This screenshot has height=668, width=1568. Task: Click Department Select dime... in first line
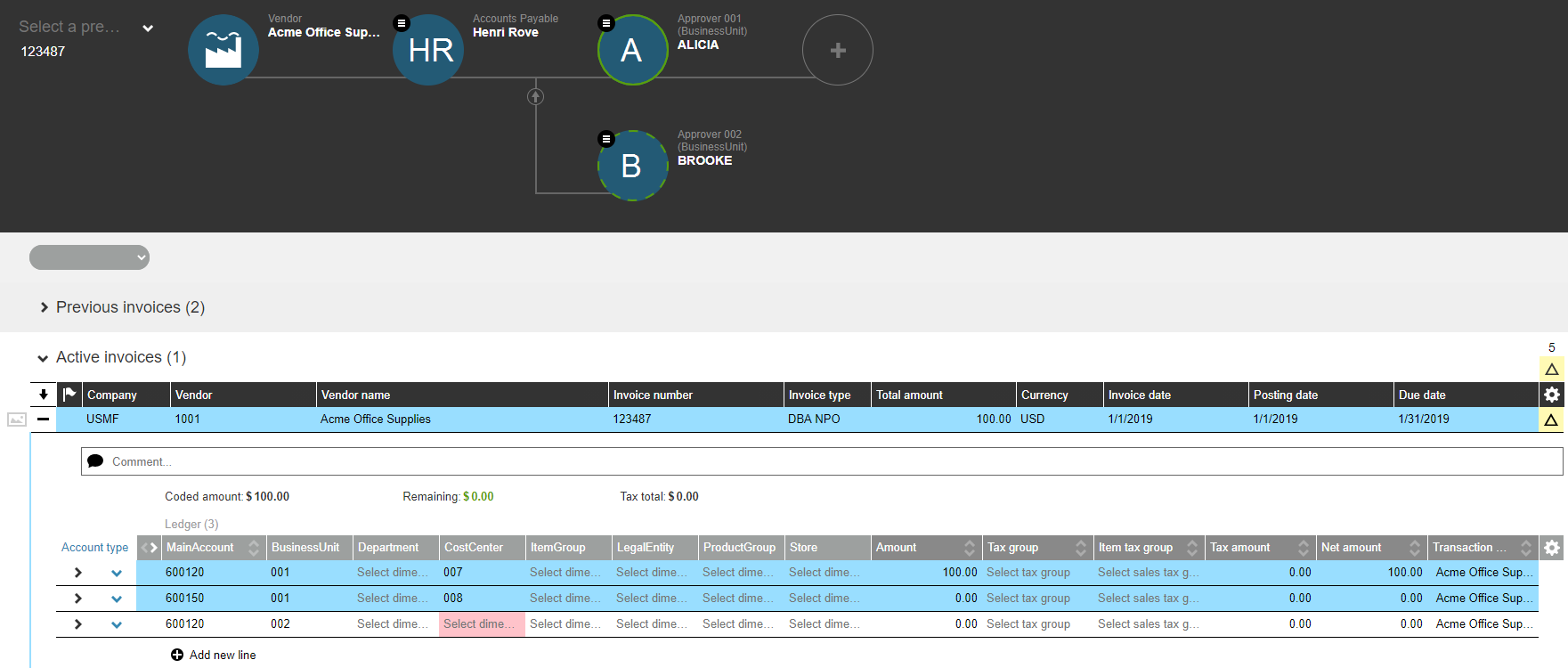coord(395,572)
